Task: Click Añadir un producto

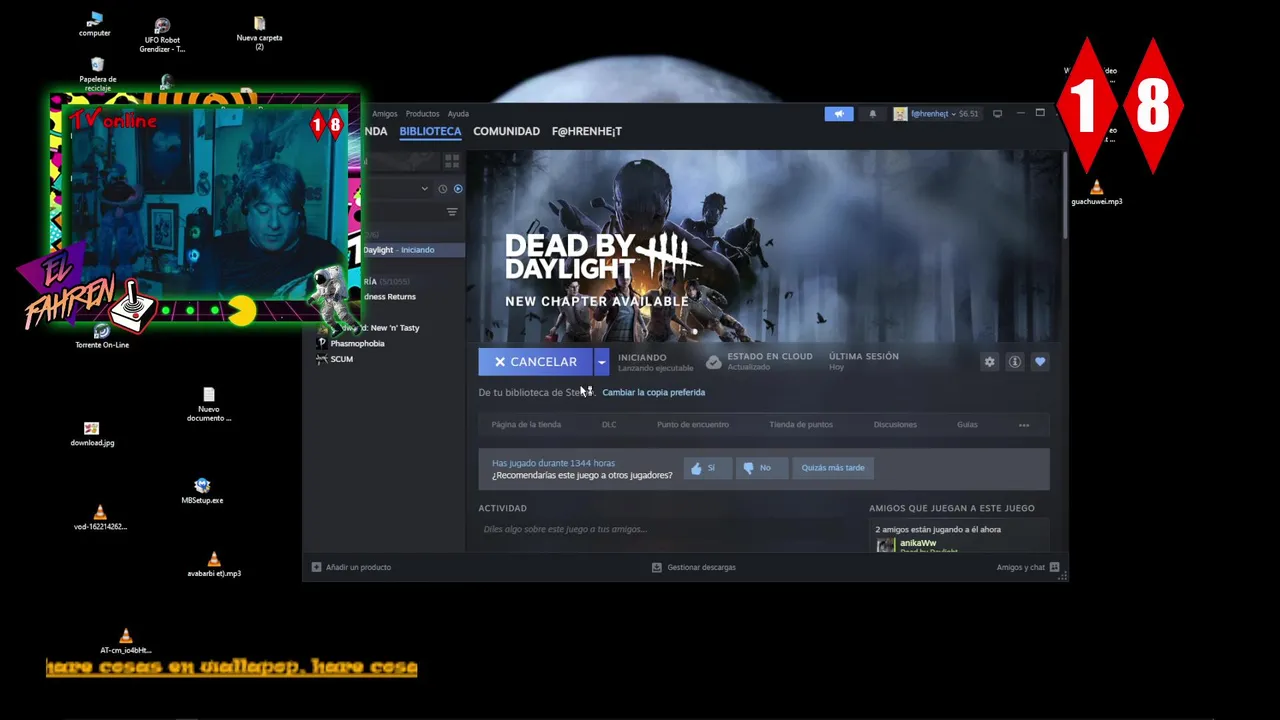Action: [352, 567]
